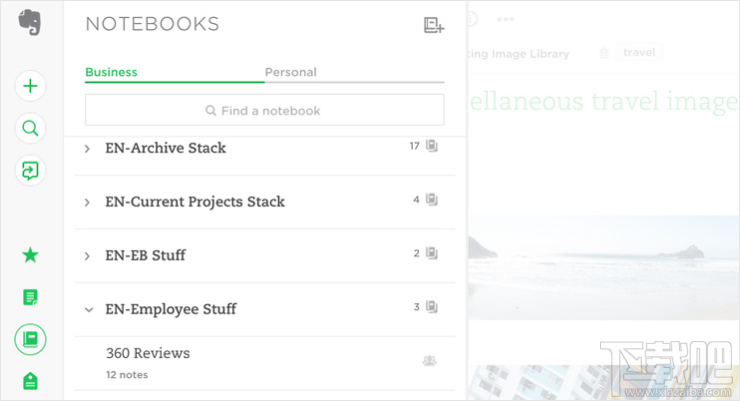Viewport: 740px width, 402px height.
Task: Open the search magnifier in sidebar
Action: [31, 128]
